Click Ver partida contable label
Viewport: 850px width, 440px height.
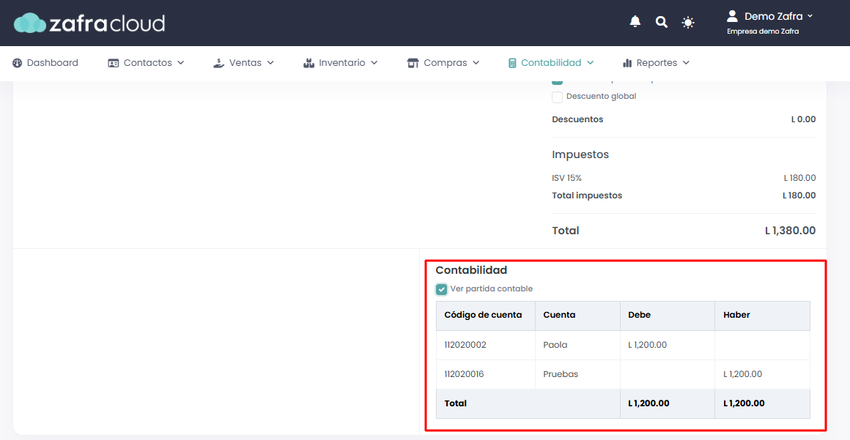coord(491,289)
